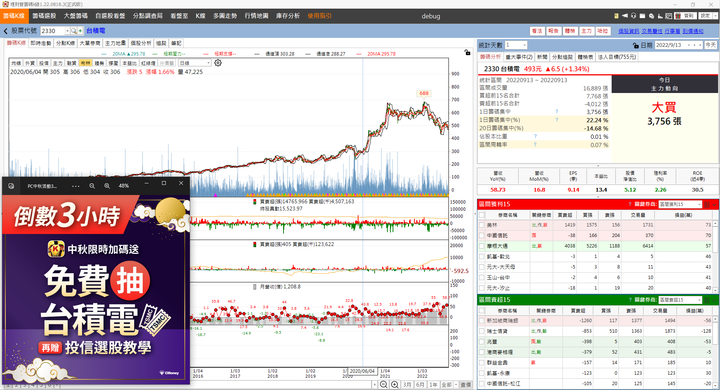Viewport: 720px width, 390px height.
Task: Click the unlock icon beside 日期
Action: point(636,45)
